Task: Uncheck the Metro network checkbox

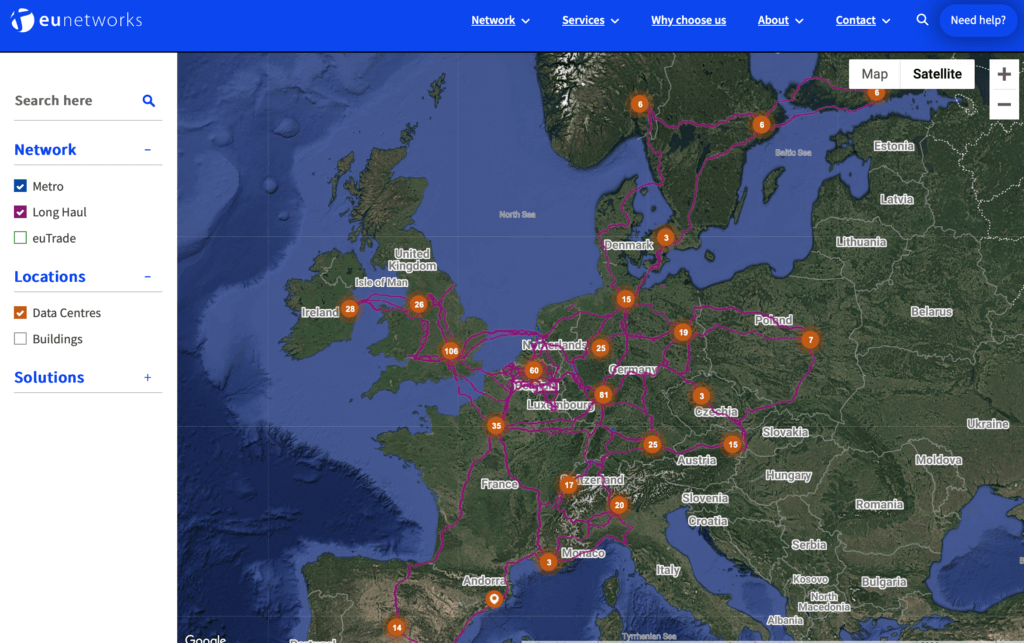Action: (20, 186)
